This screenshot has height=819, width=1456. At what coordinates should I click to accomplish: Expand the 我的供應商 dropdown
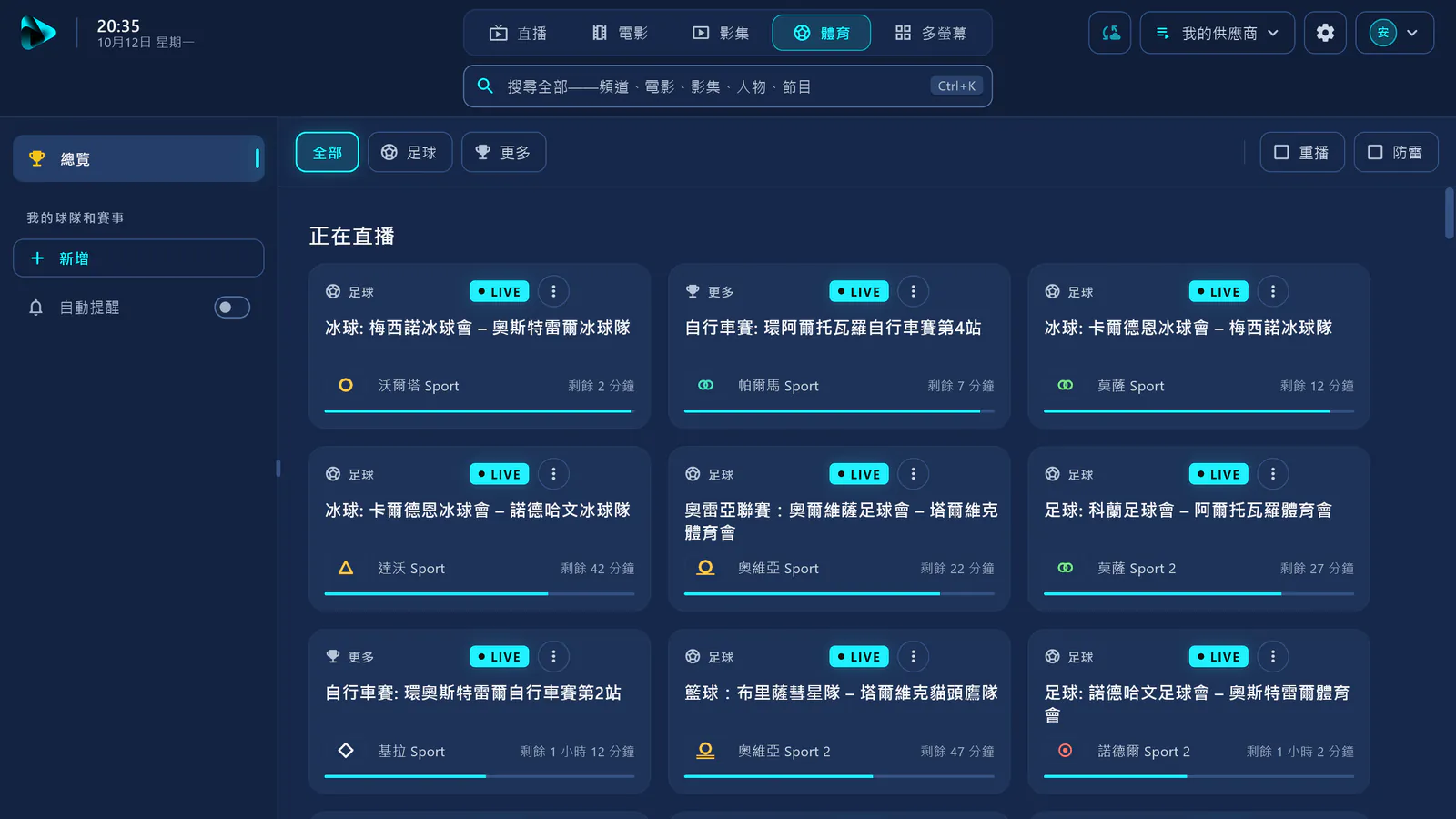click(1218, 33)
